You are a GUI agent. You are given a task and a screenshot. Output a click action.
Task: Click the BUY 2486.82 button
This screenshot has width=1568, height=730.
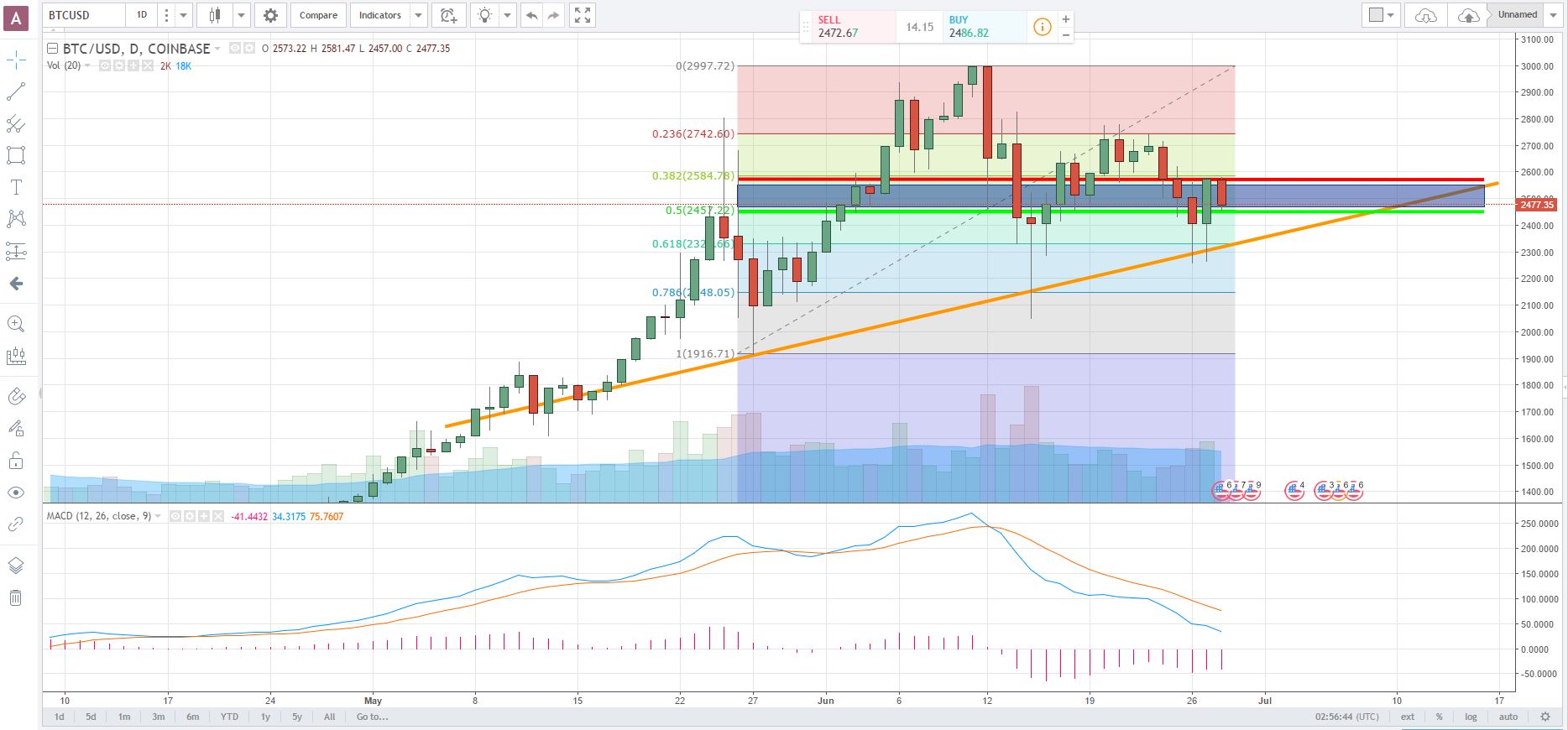[985, 27]
